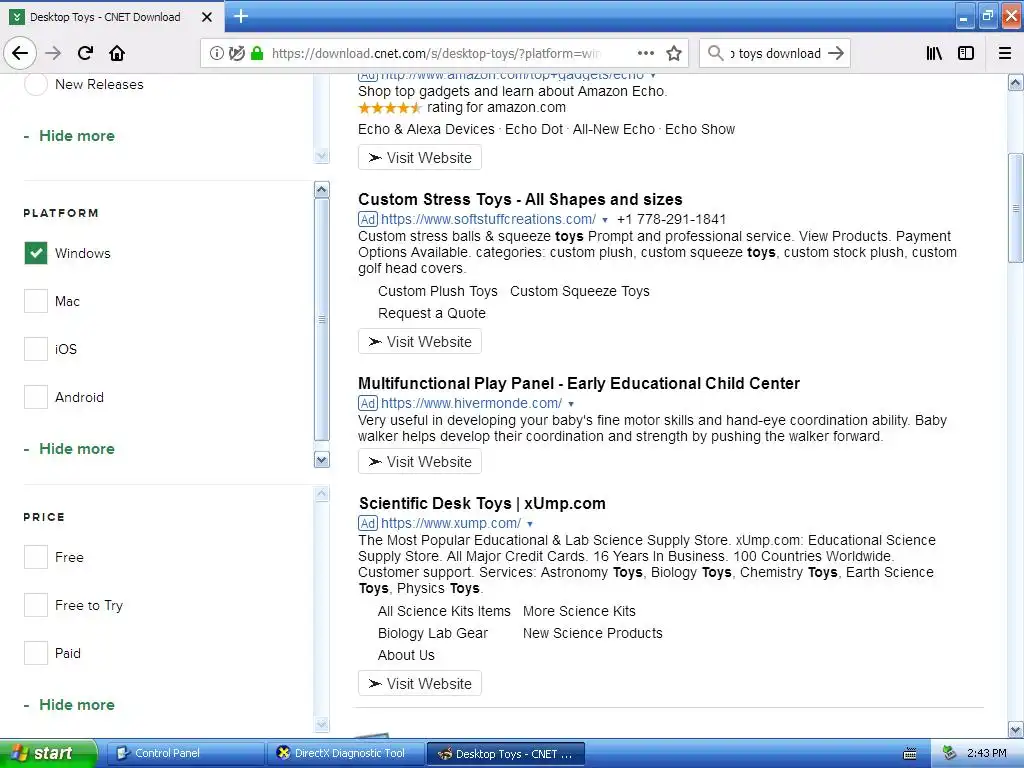The image size is (1024, 768).
Task: Enable the iOS platform filter
Action: point(36,349)
